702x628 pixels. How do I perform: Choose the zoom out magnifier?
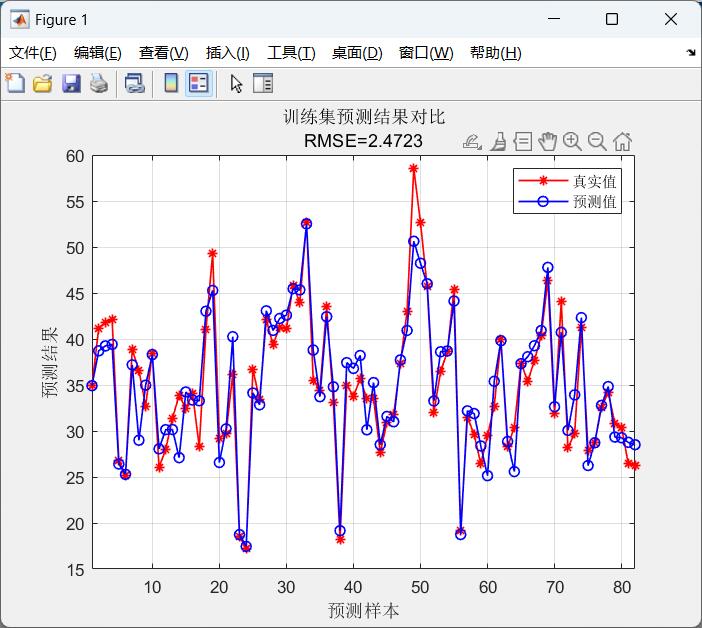click(597, 142)
